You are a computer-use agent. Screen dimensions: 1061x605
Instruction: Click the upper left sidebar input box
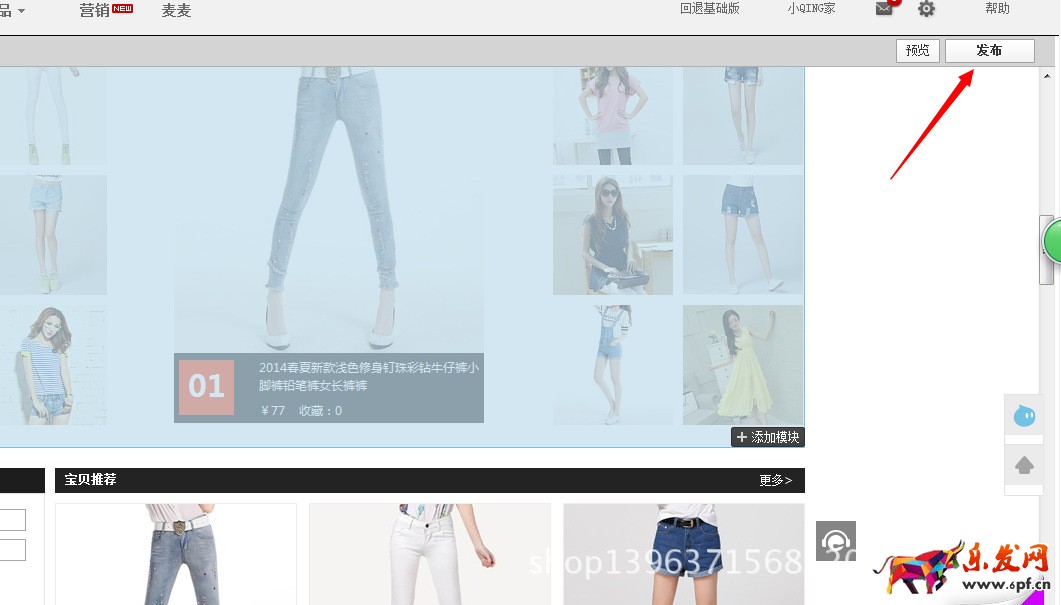[13, 520]
